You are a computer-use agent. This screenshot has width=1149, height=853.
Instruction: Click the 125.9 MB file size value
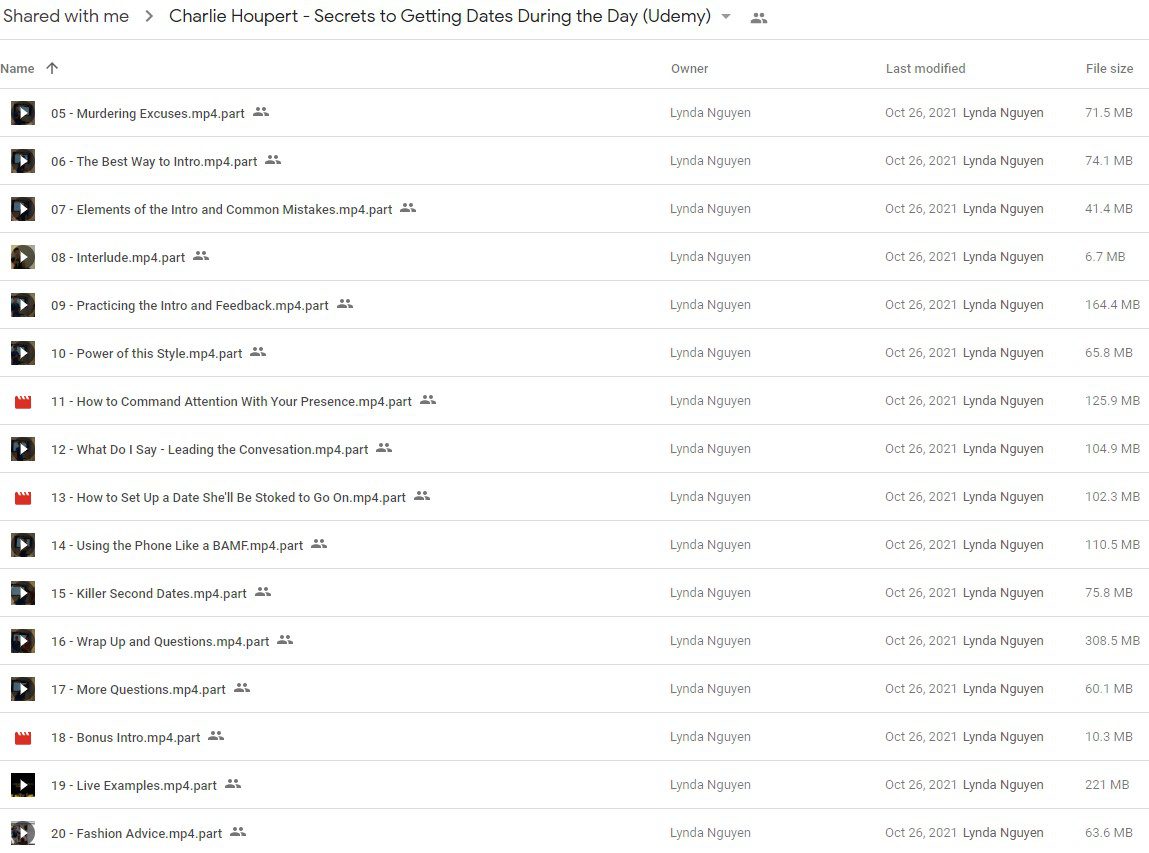point(1112,401)
